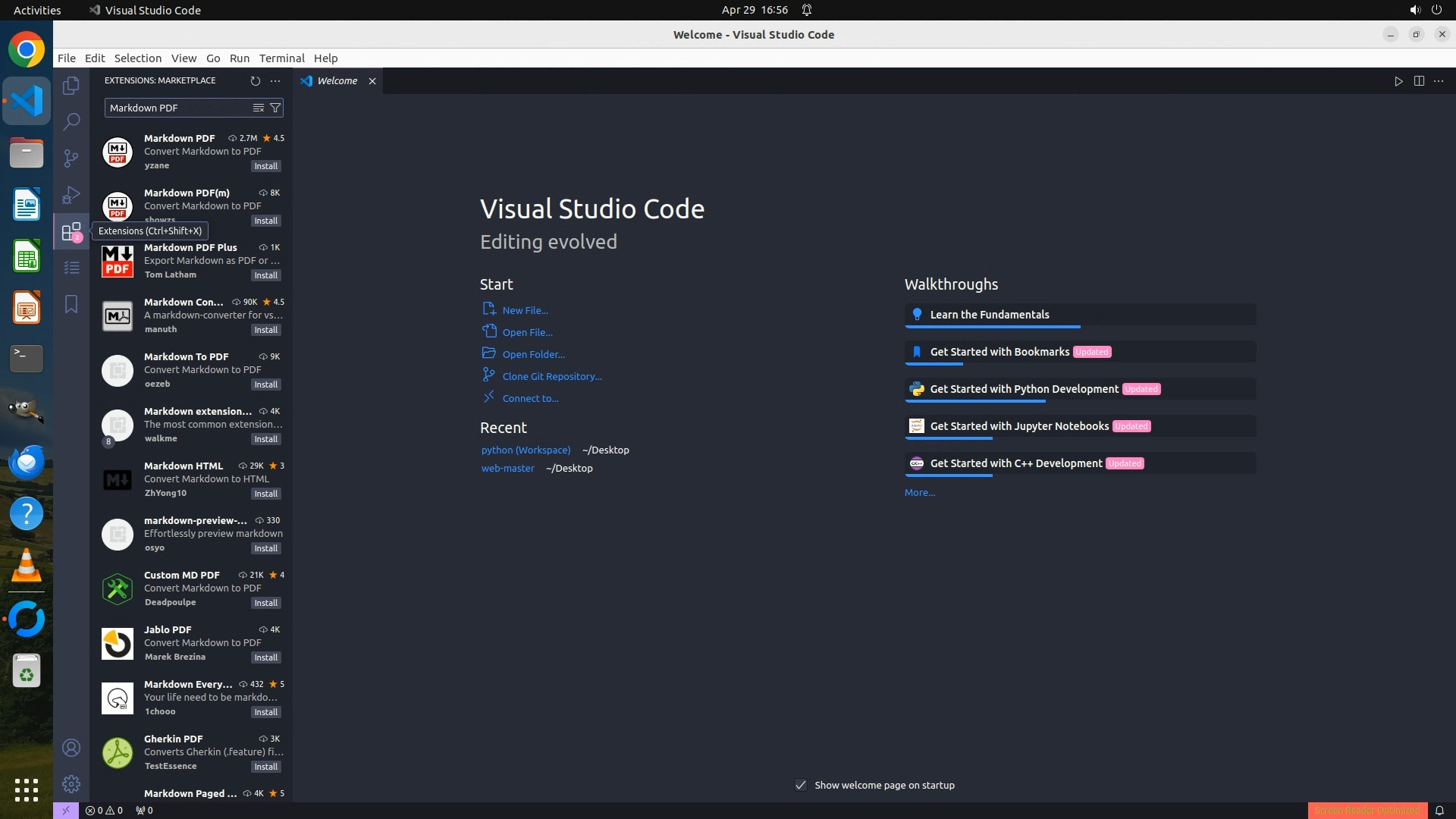Refresh the extensions marketplace list
The image size is (1456, 819).
pyautogui.click(x=255, y=80)
